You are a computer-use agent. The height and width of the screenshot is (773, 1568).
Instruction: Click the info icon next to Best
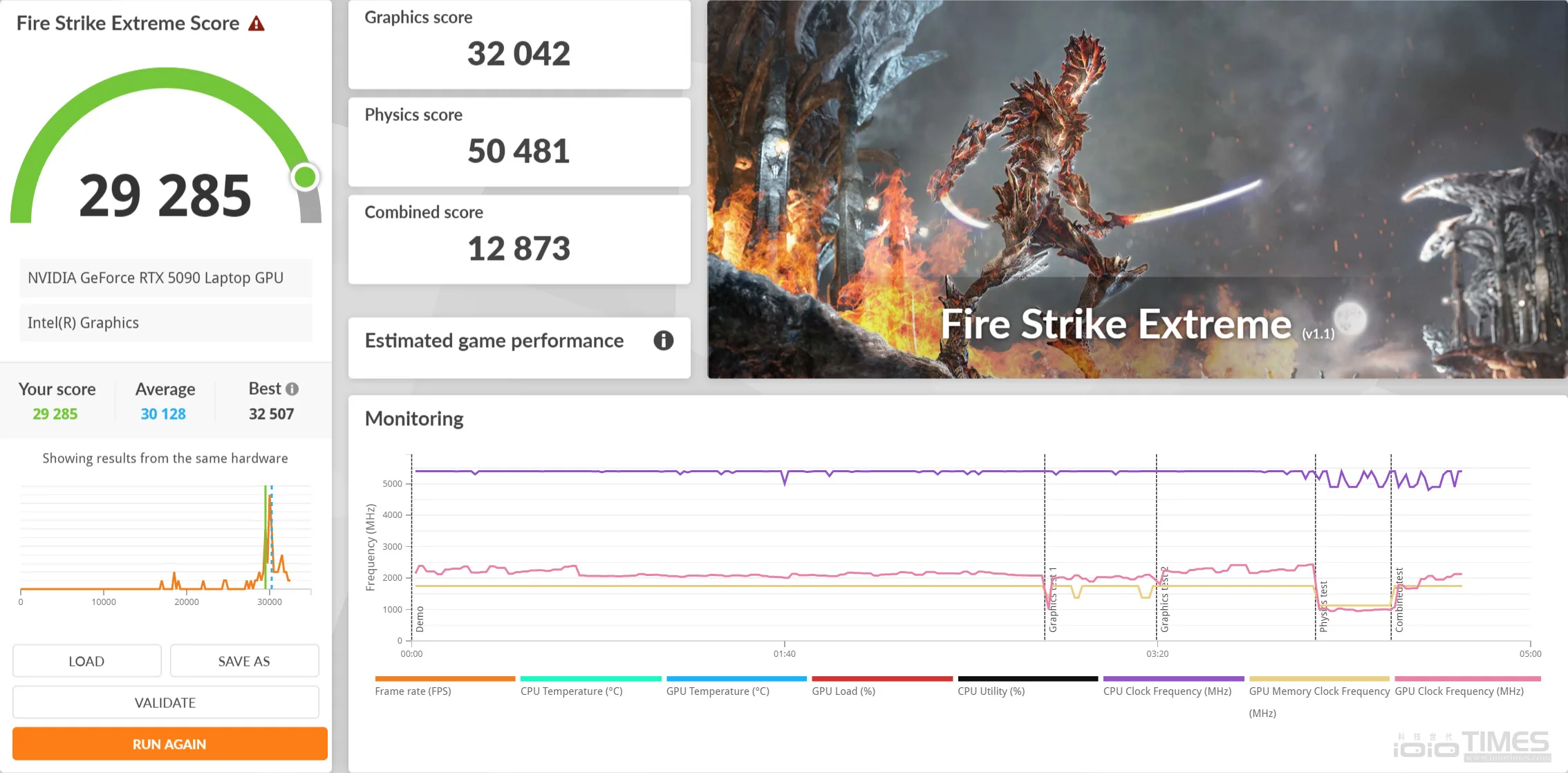[292, 389]
